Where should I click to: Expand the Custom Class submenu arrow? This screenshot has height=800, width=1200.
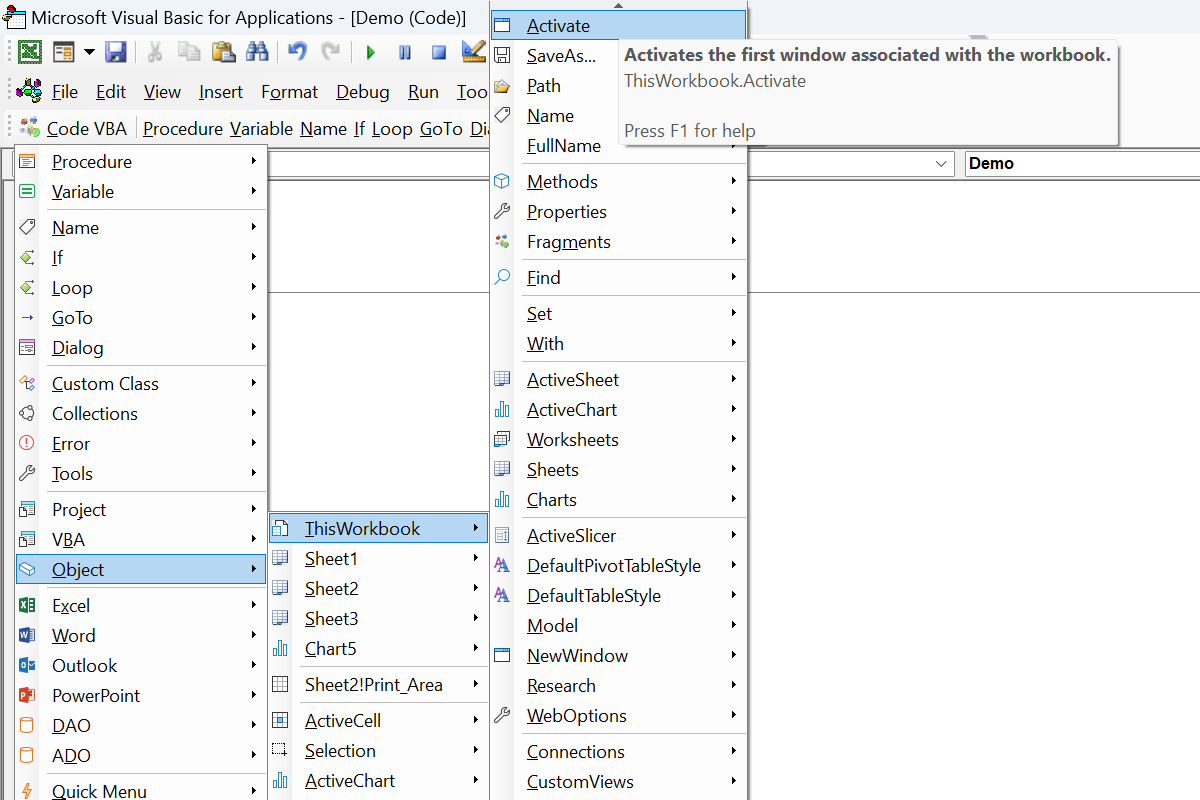click(x=254, y=383)
